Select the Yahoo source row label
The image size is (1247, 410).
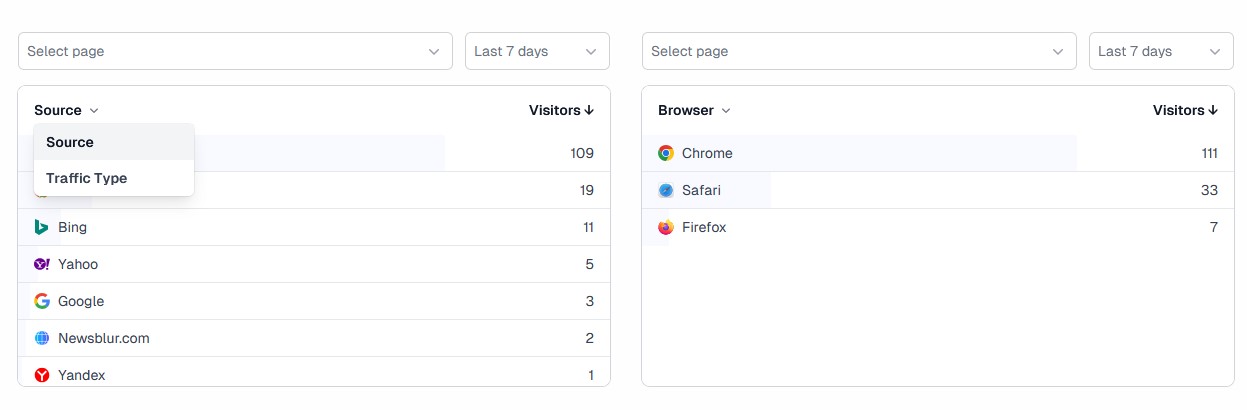78,264
